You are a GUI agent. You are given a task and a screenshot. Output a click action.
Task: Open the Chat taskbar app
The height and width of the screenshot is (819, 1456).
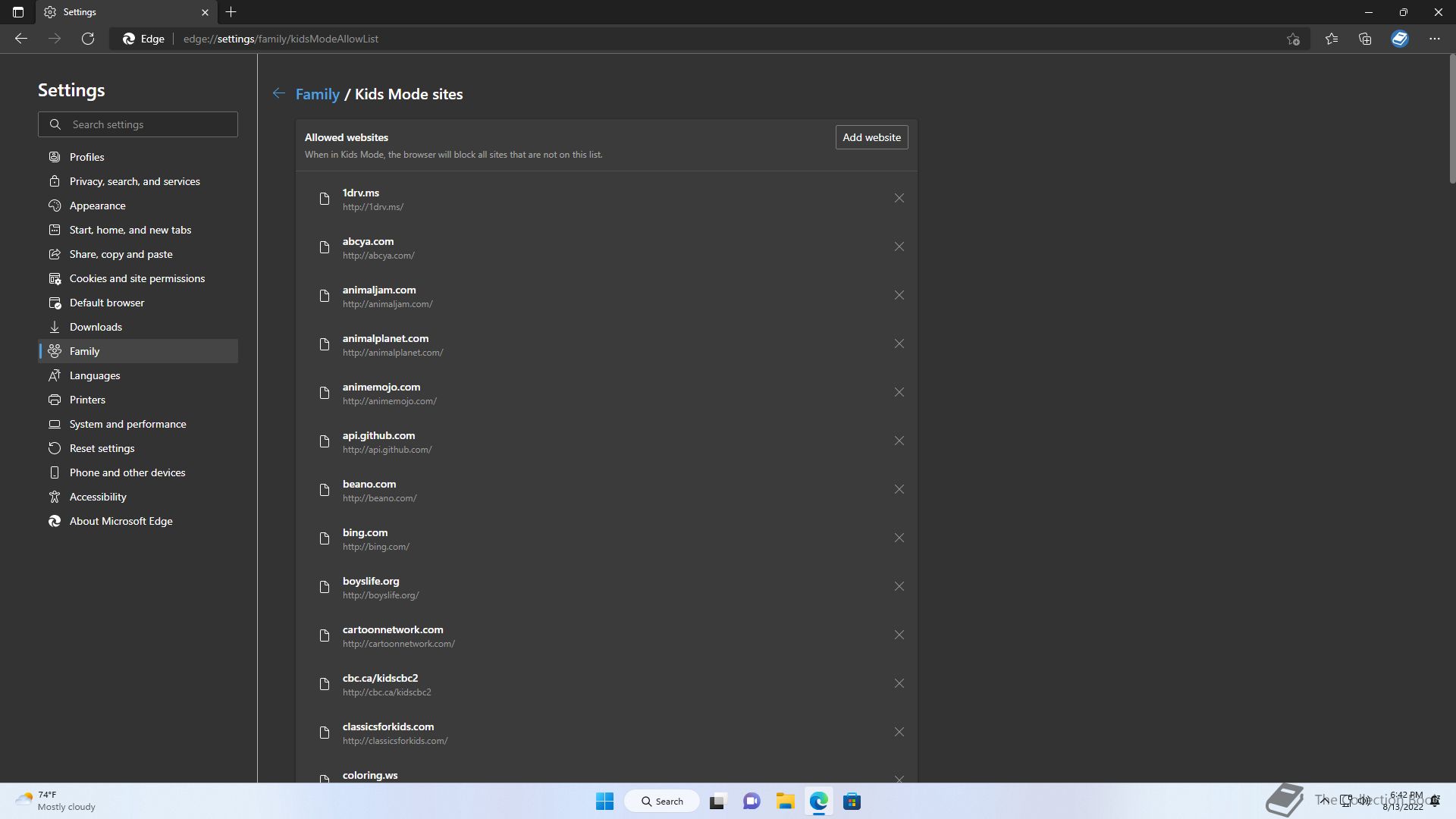752,801
